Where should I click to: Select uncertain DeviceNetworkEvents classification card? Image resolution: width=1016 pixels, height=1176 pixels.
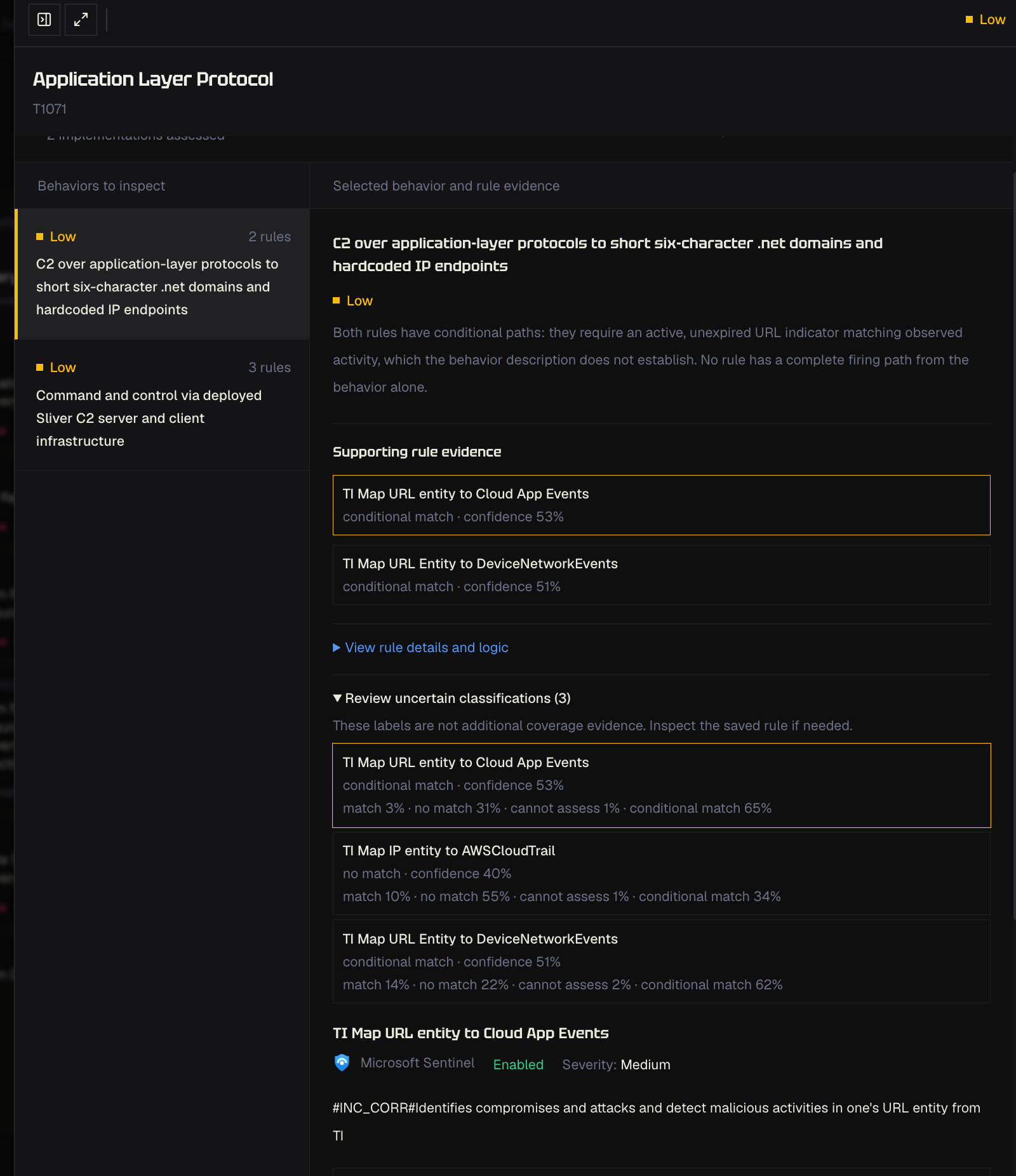tap(661, 962)
